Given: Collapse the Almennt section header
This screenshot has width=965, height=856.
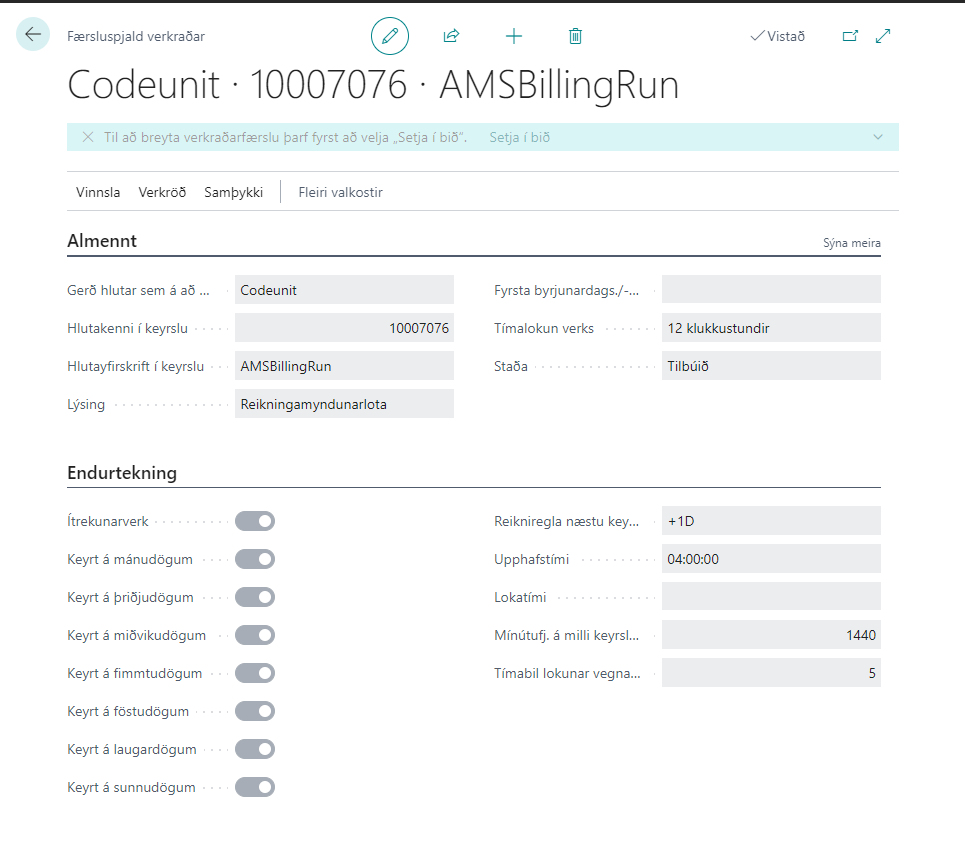Looking at the screenshot, I should (x=102, y=241).
